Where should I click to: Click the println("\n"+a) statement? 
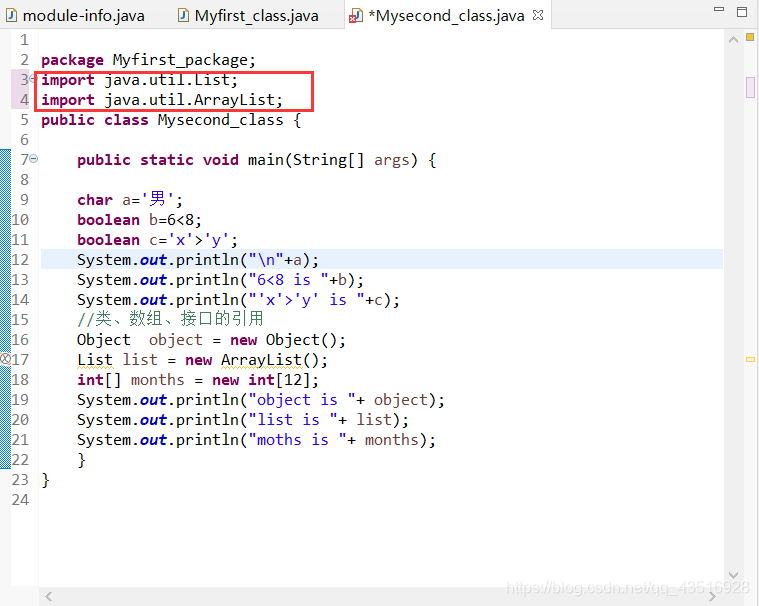[x=198, y=260]
